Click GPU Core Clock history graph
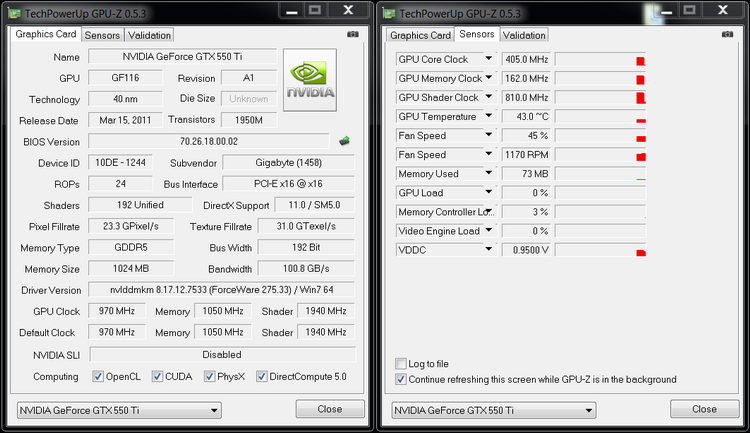Image resolution: width=750 pixels, height=433 pixels. 600,59
